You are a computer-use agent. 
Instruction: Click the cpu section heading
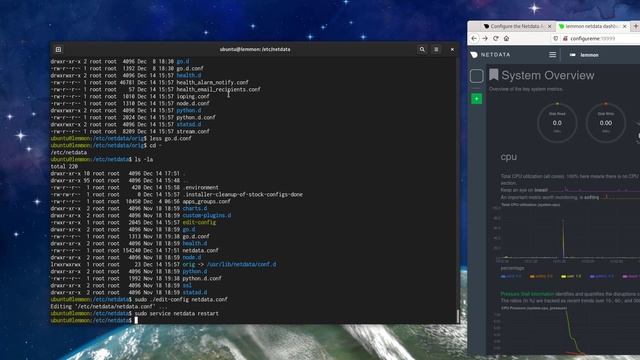[x=509, y=157]
